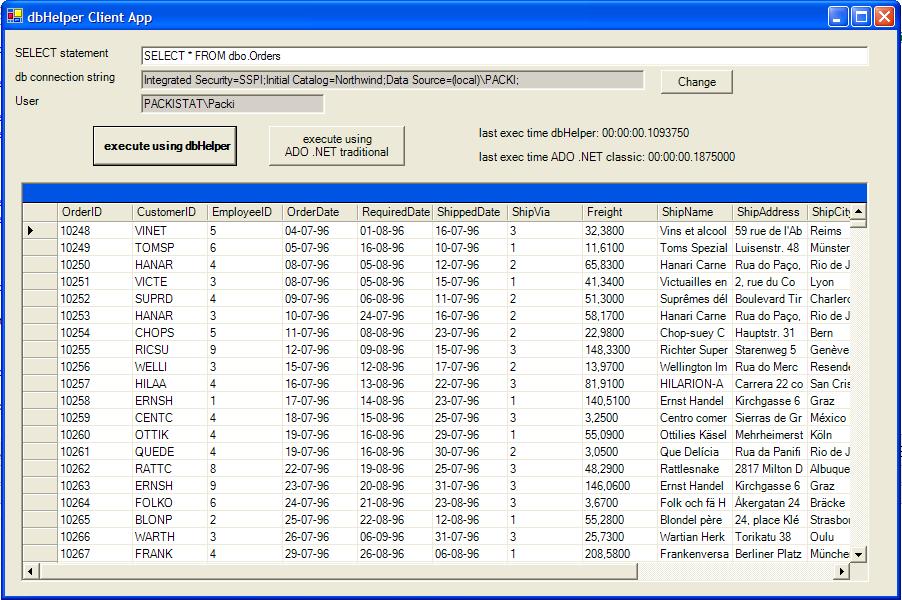The width and height of the screenshot is (902, 600).
Task: Click the OrderDate column header
Action: 319,212
